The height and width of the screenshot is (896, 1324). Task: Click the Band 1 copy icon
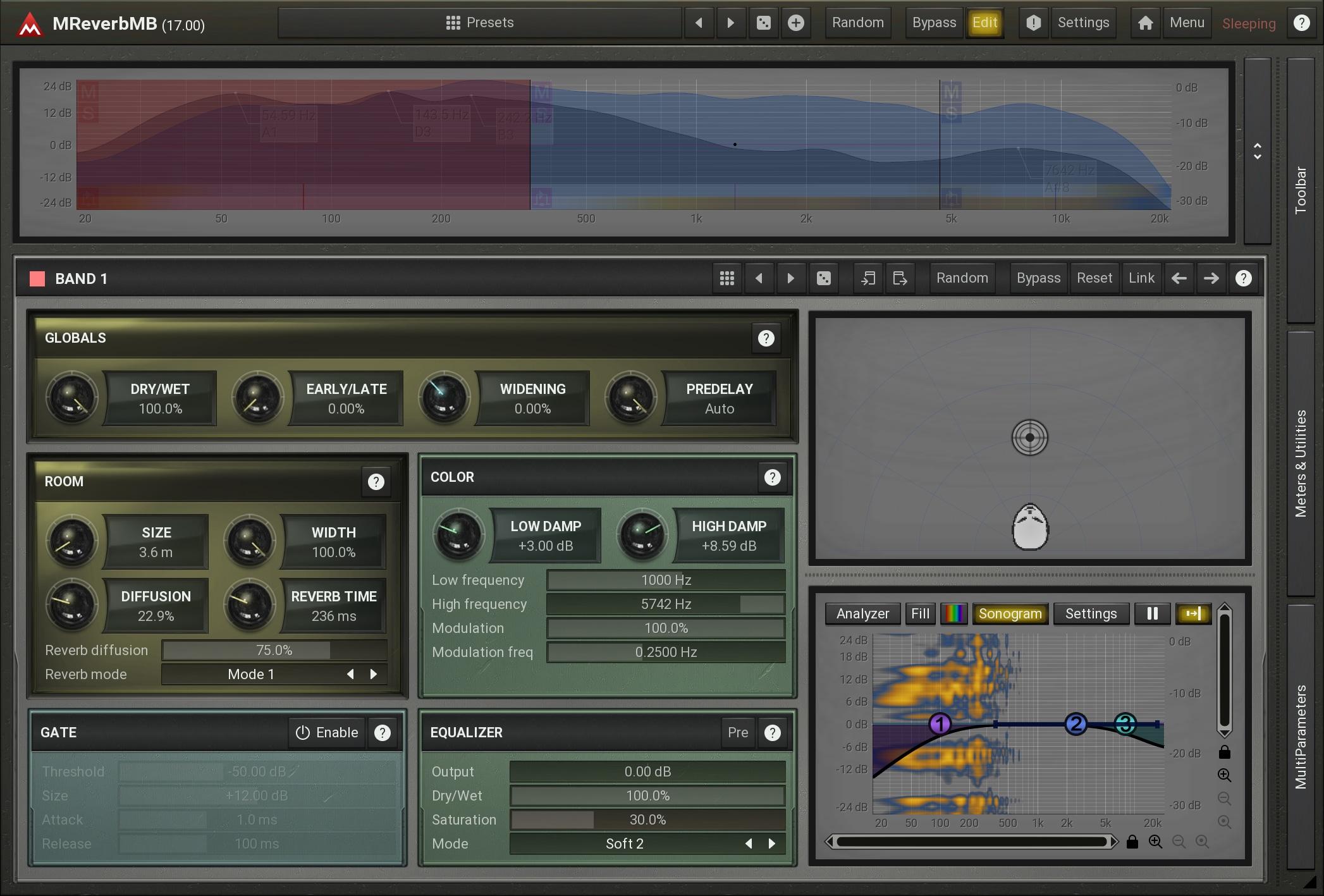tap(868, 278)
